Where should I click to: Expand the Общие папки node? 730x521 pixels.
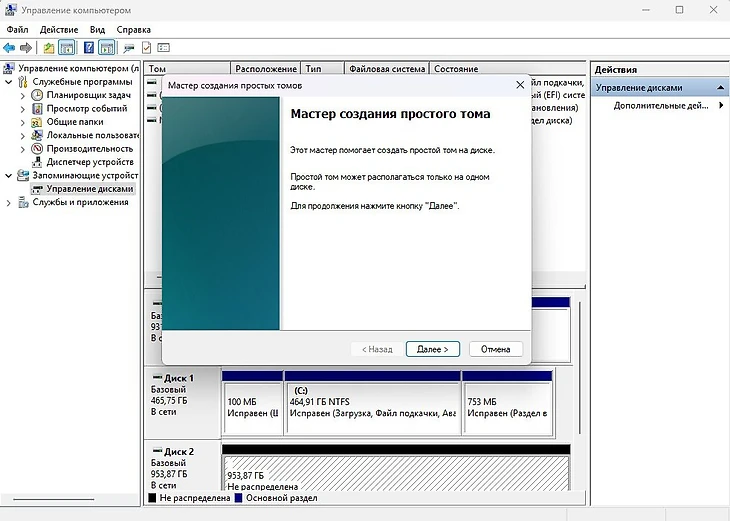22,122
